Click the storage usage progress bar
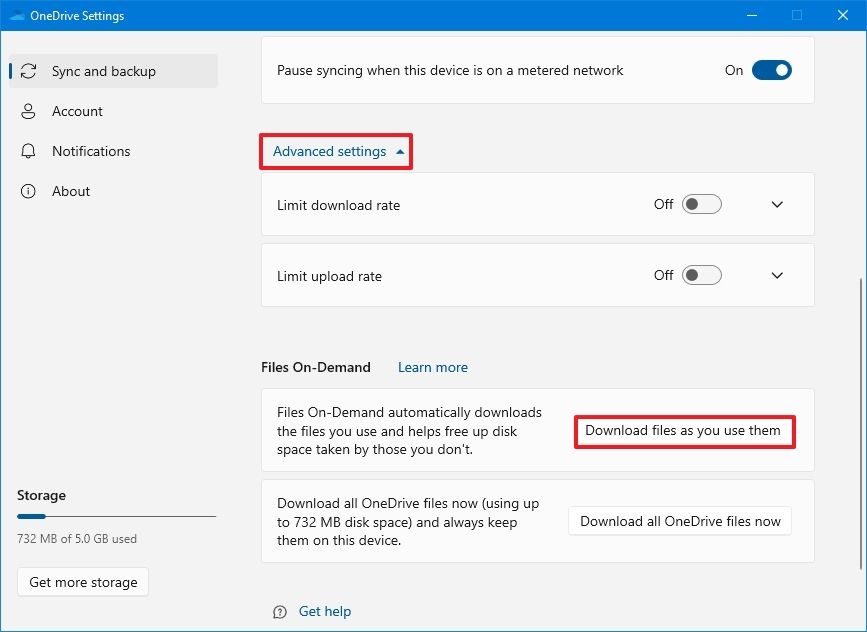Image resolution: width=867 pixels, height=632 pixels. [116, 516]
